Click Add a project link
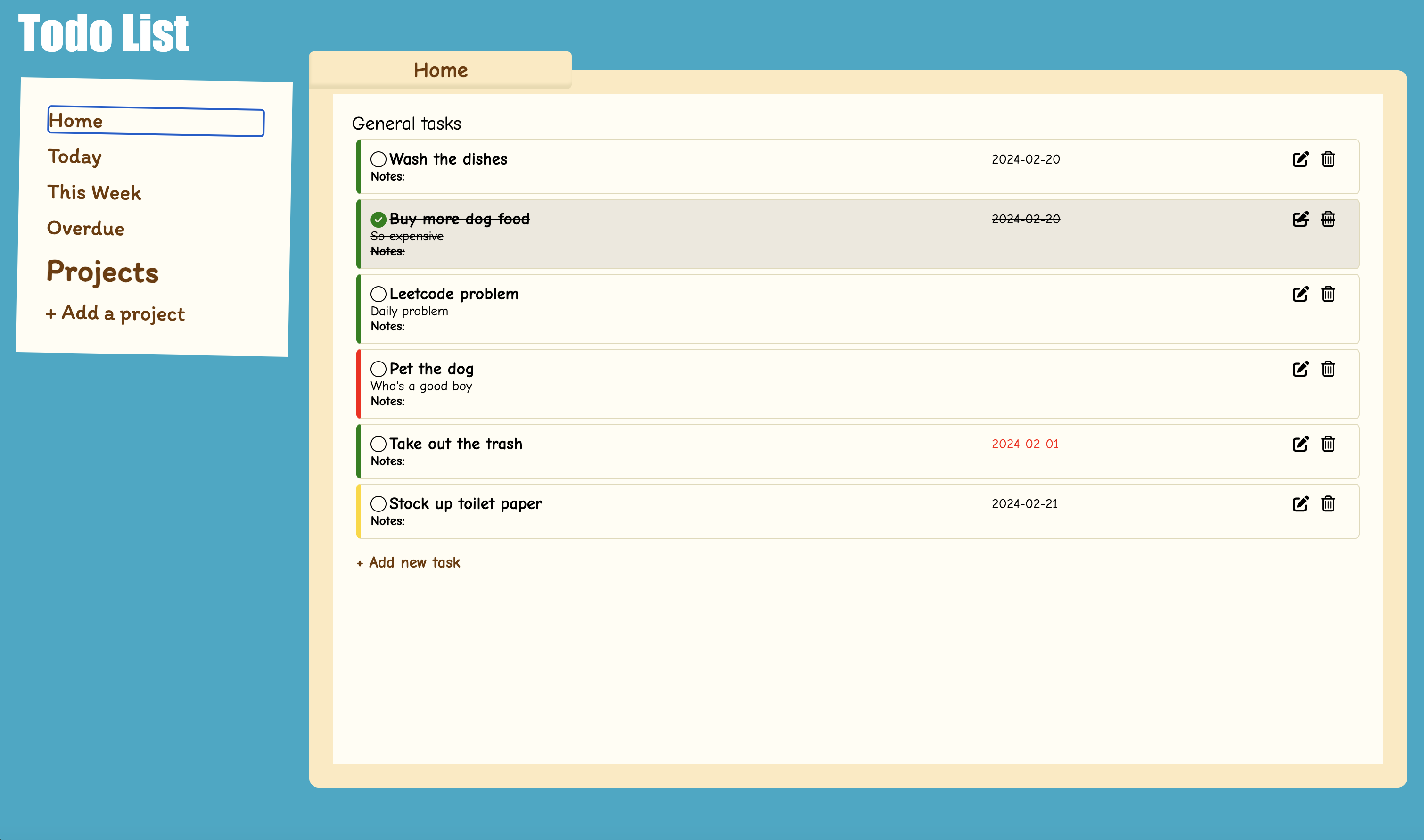The height and width of the screenshot is (840, 1424). [115, 313]
